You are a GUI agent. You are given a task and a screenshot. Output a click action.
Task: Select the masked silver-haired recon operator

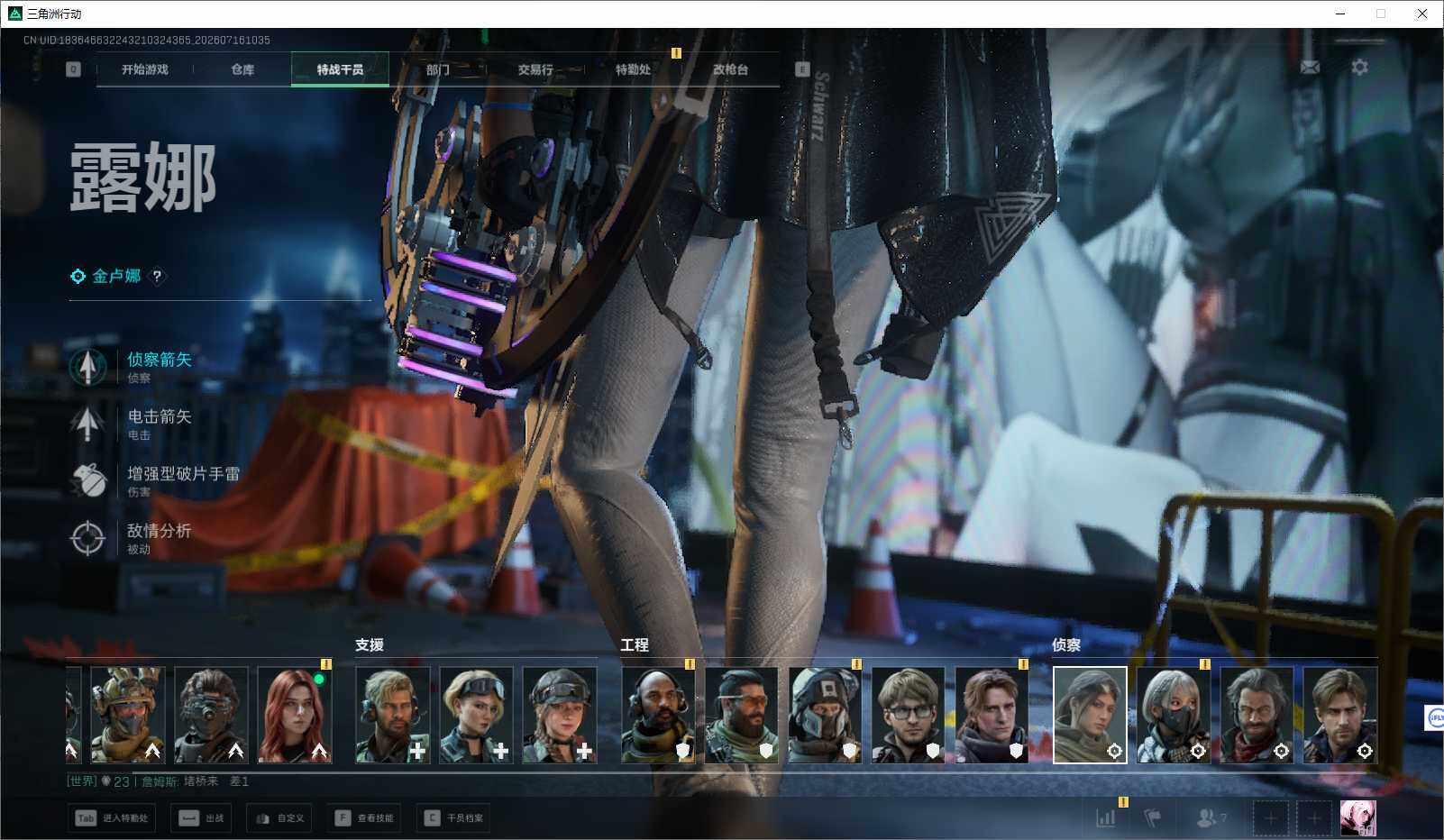tap(1173, 715)
